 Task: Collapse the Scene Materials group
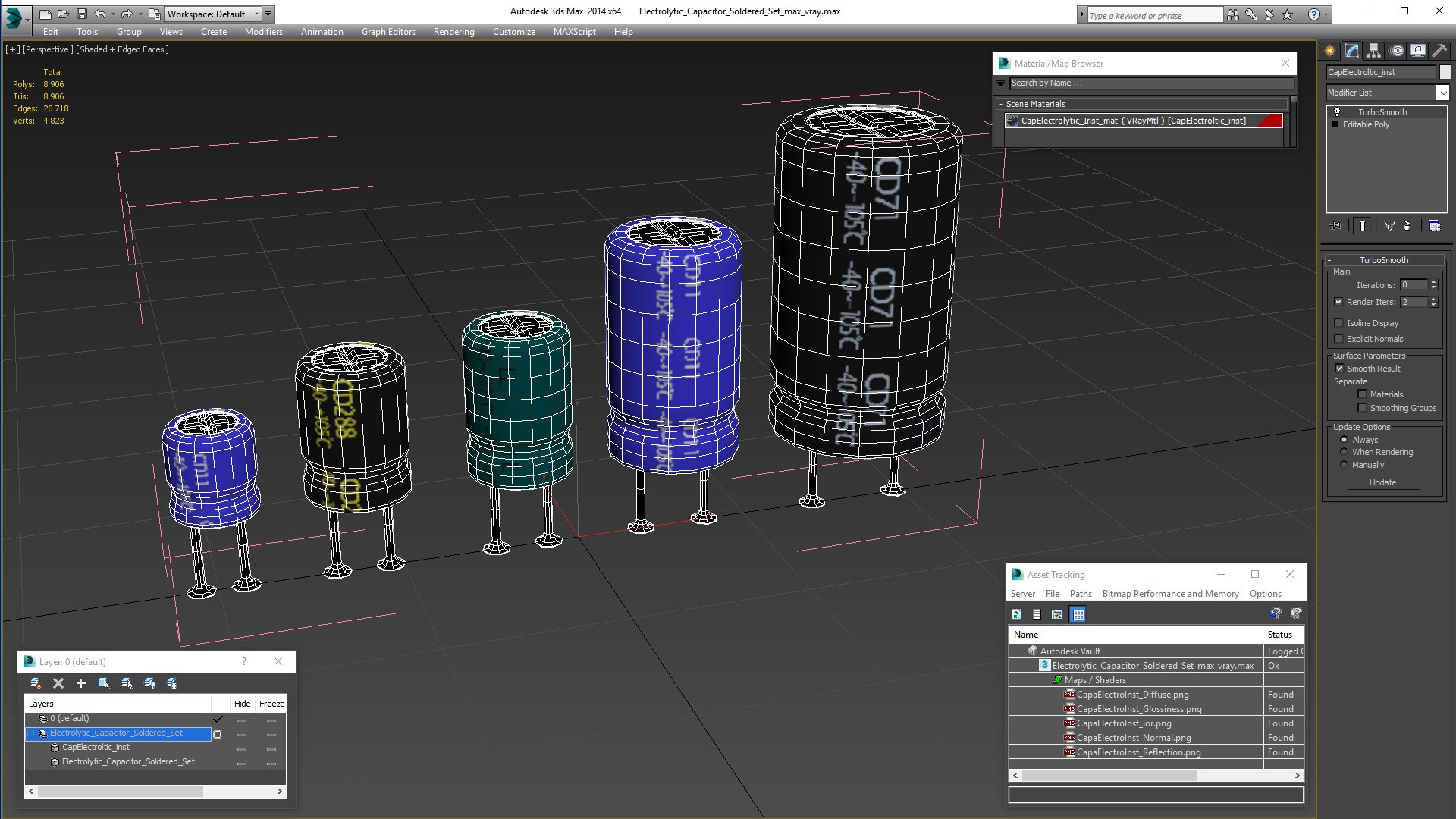tap(1001, 104)
